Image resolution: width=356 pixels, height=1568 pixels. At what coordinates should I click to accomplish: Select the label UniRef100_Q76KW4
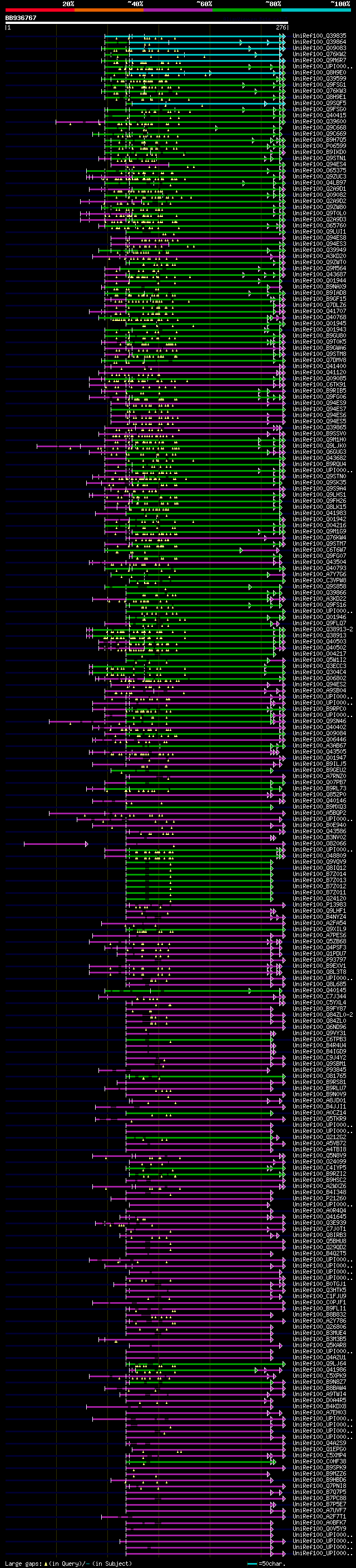[319, 537]
